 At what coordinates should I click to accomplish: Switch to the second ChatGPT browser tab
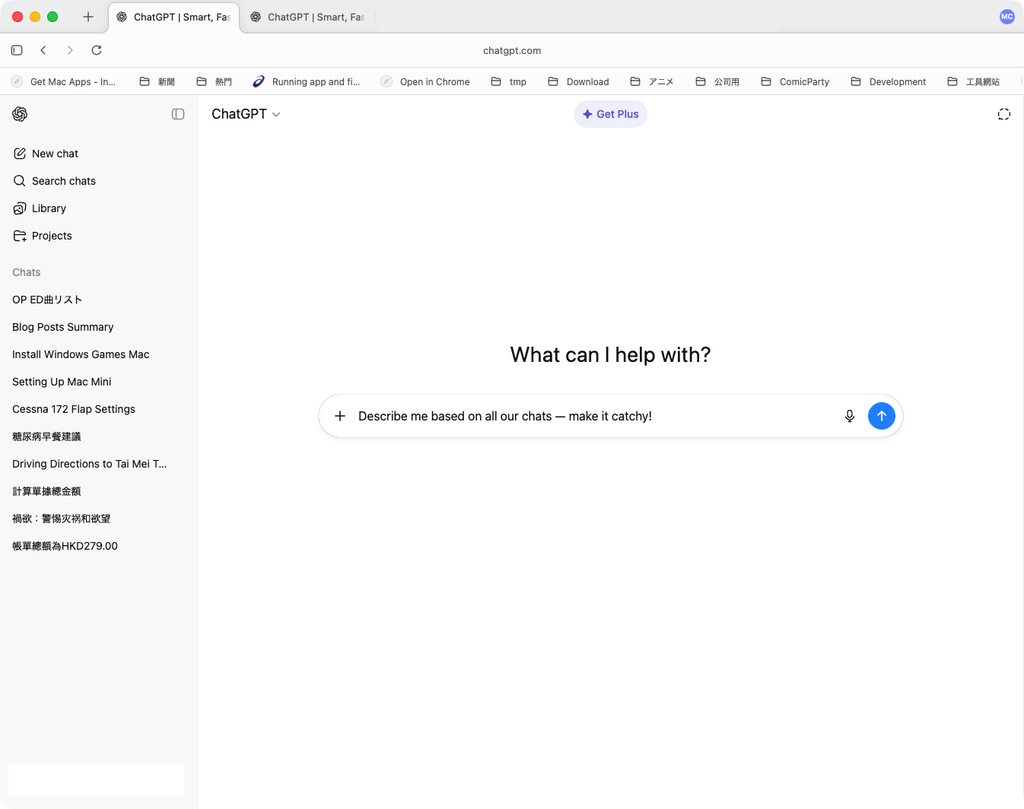pyautogui.click(x=310, y=17)
